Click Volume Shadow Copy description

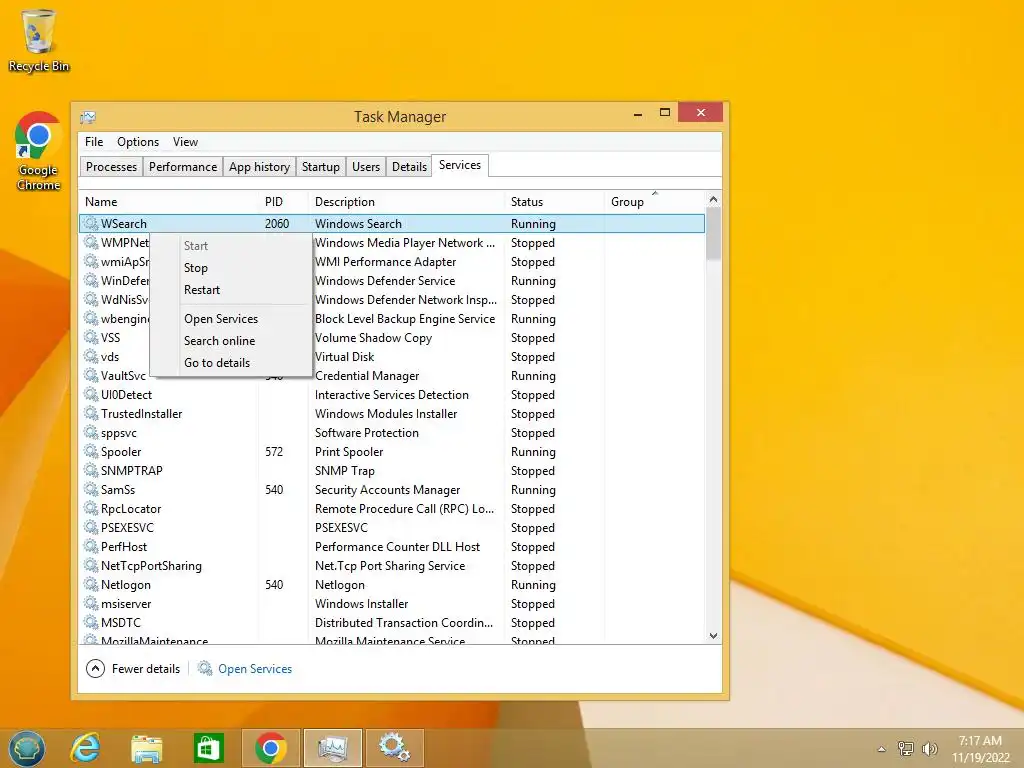point(374,338)
